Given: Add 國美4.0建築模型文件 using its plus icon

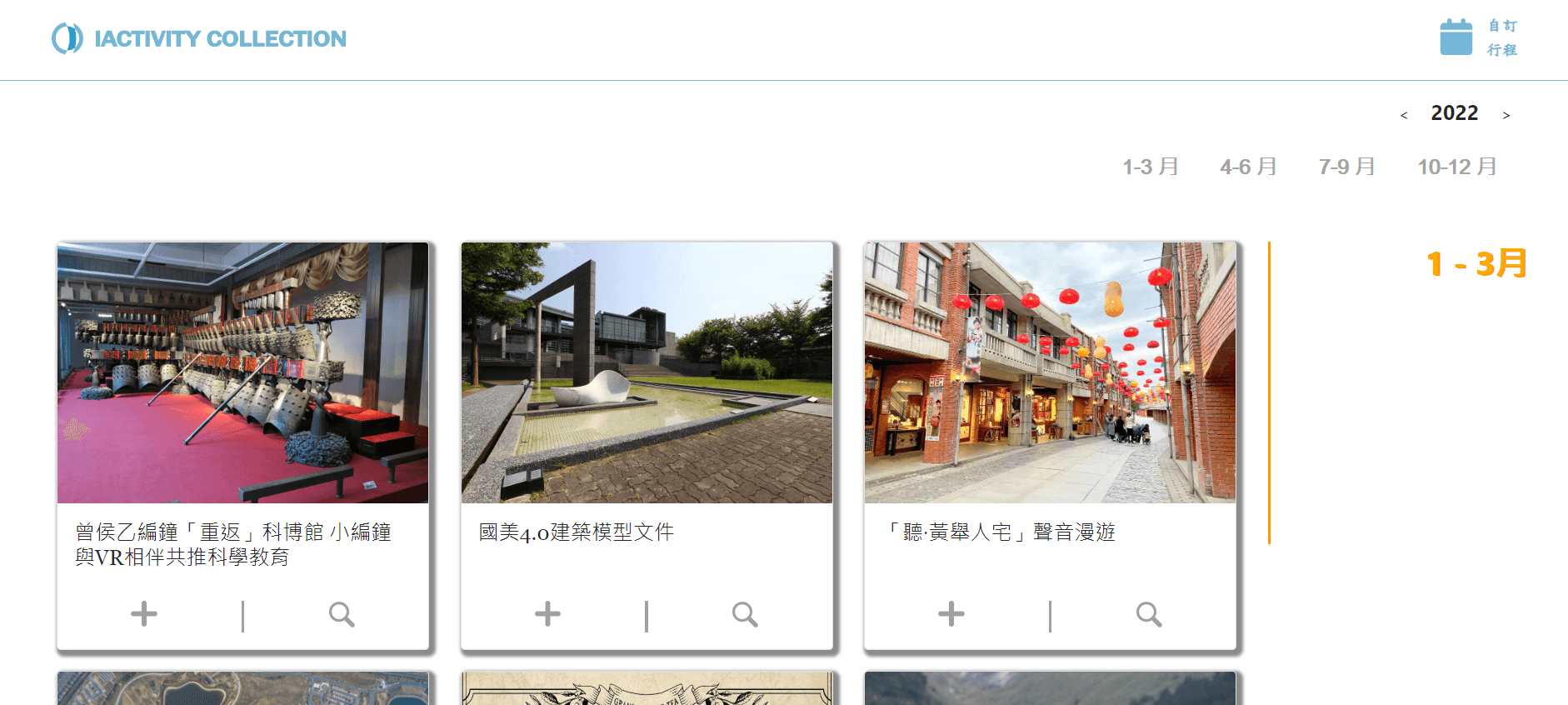Looking at the screenshot, I should [547, 614].
